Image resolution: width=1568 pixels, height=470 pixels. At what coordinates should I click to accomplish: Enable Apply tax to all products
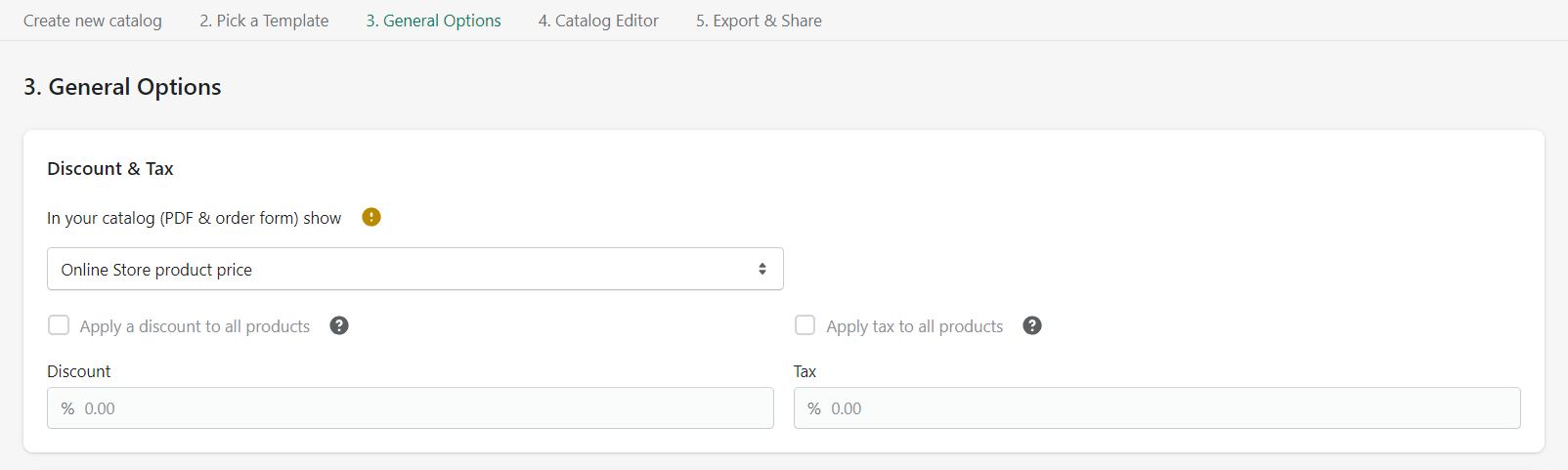pos(806,325)
